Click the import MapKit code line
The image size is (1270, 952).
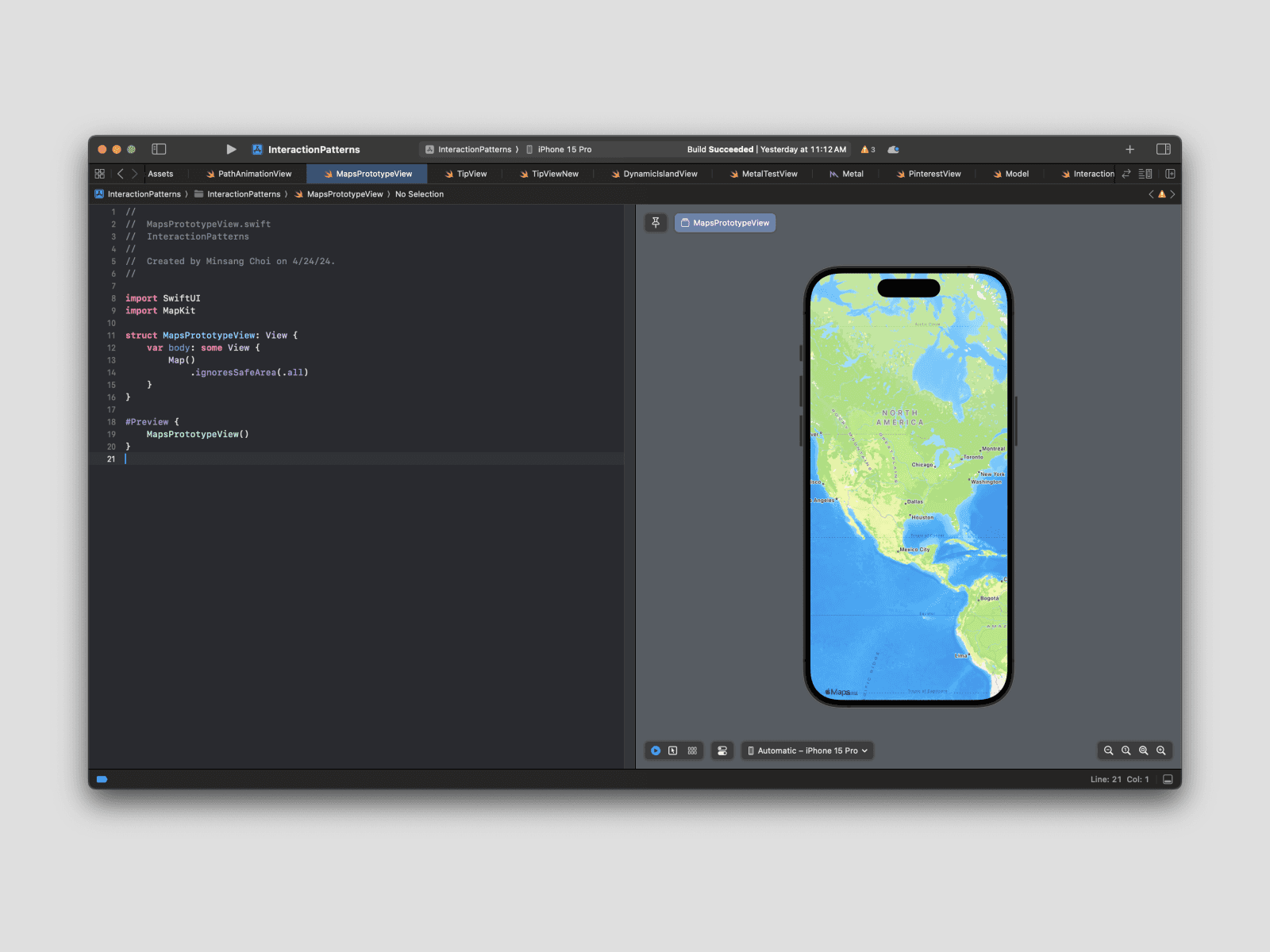160,311
